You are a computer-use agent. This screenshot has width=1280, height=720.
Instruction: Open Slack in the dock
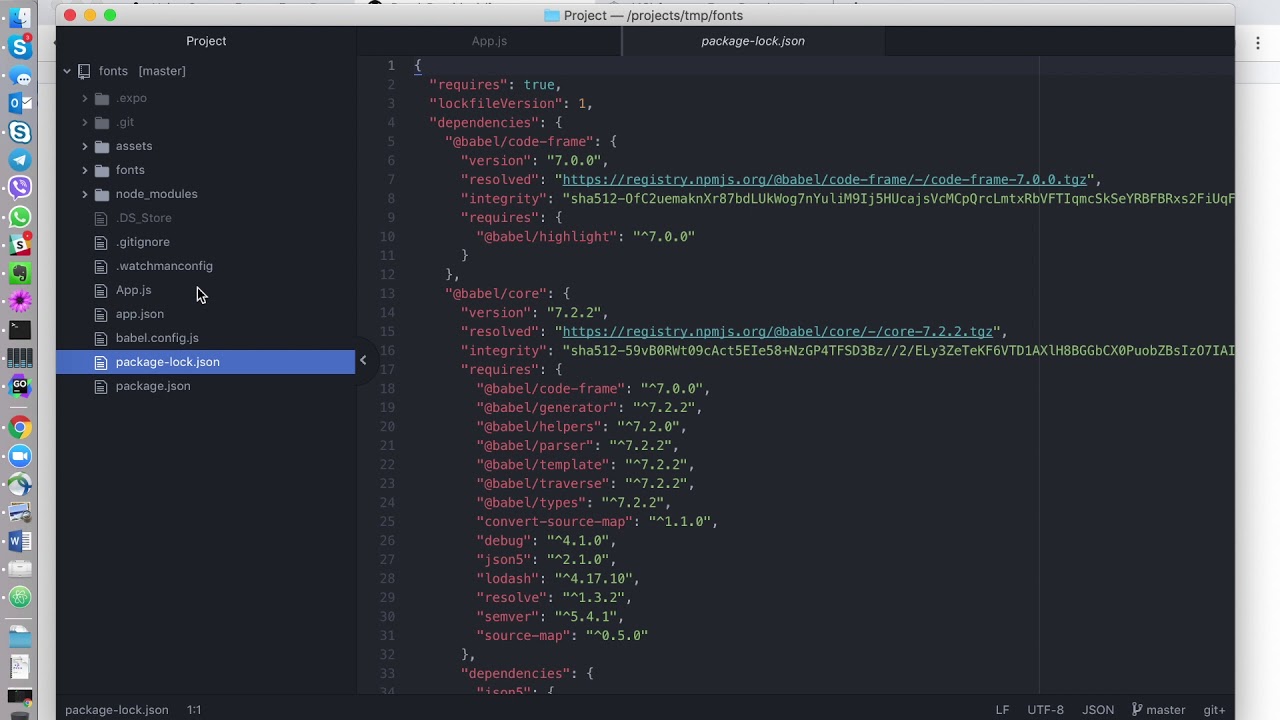pyautogui.click(x=19, y=244)
